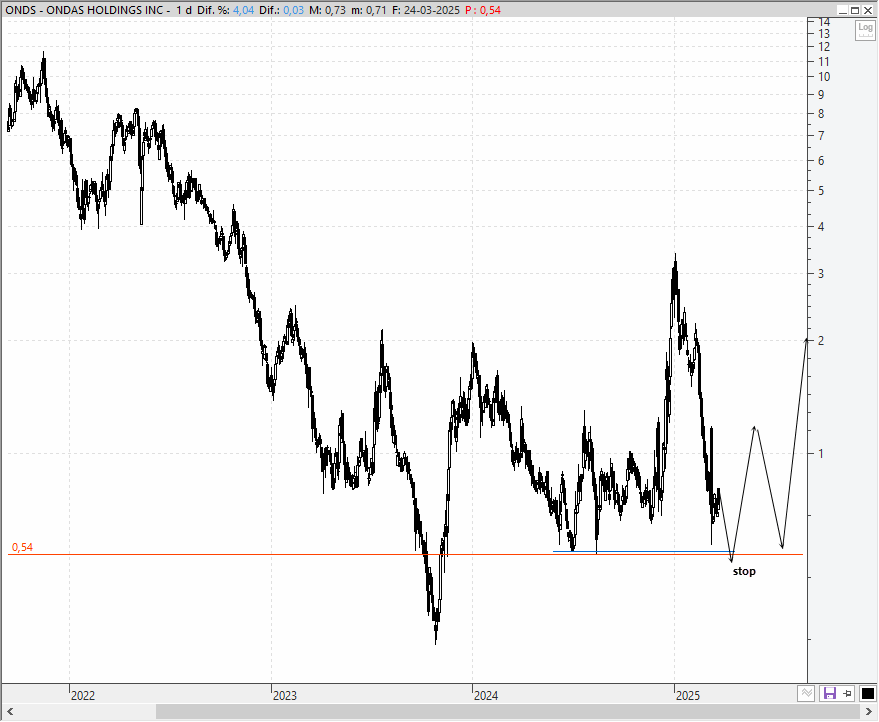Expand the double chevron panel button
Viewport: 879px width, 722px height.
pyautogui.click(x=806, y=693)
